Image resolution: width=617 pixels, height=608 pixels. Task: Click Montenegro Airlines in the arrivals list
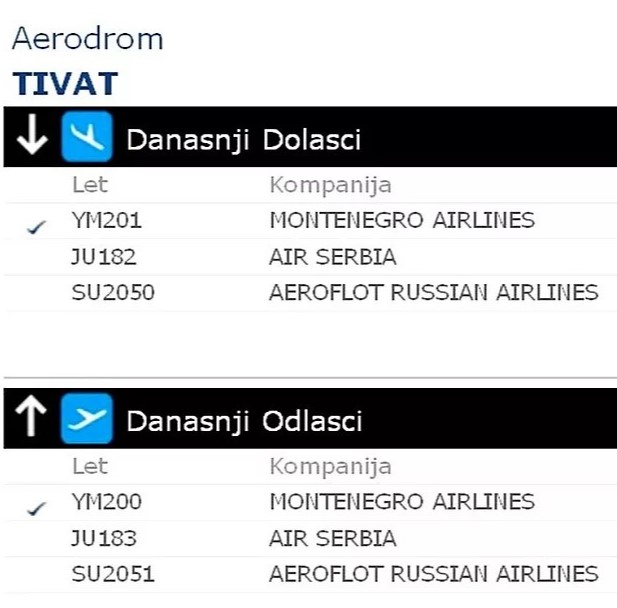click(x=402, y=221)
